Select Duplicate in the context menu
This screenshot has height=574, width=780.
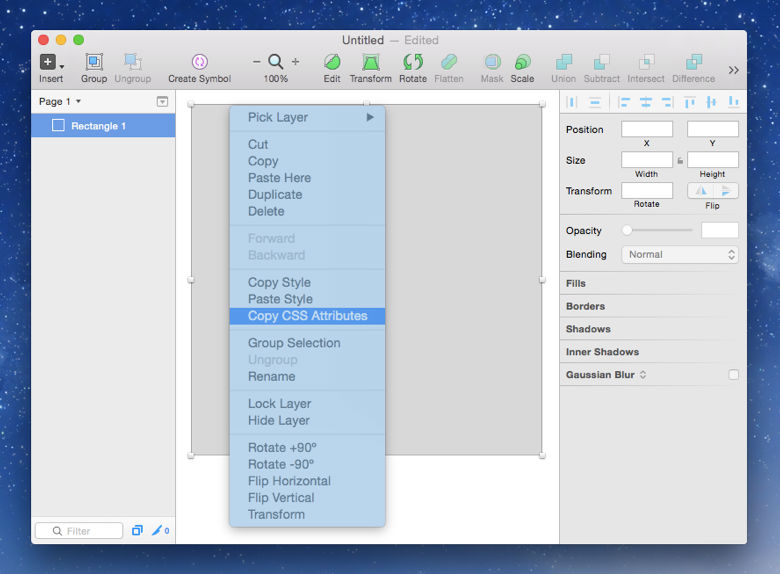point(275,195)
